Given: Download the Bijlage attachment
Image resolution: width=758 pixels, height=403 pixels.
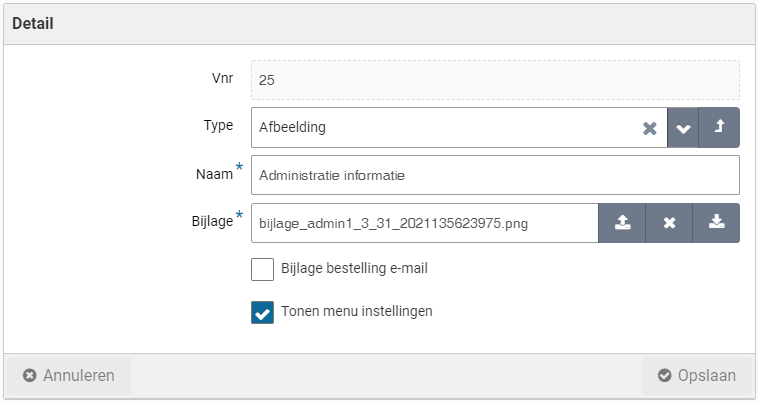Looking at the screenshot, I should click(716, 223).
